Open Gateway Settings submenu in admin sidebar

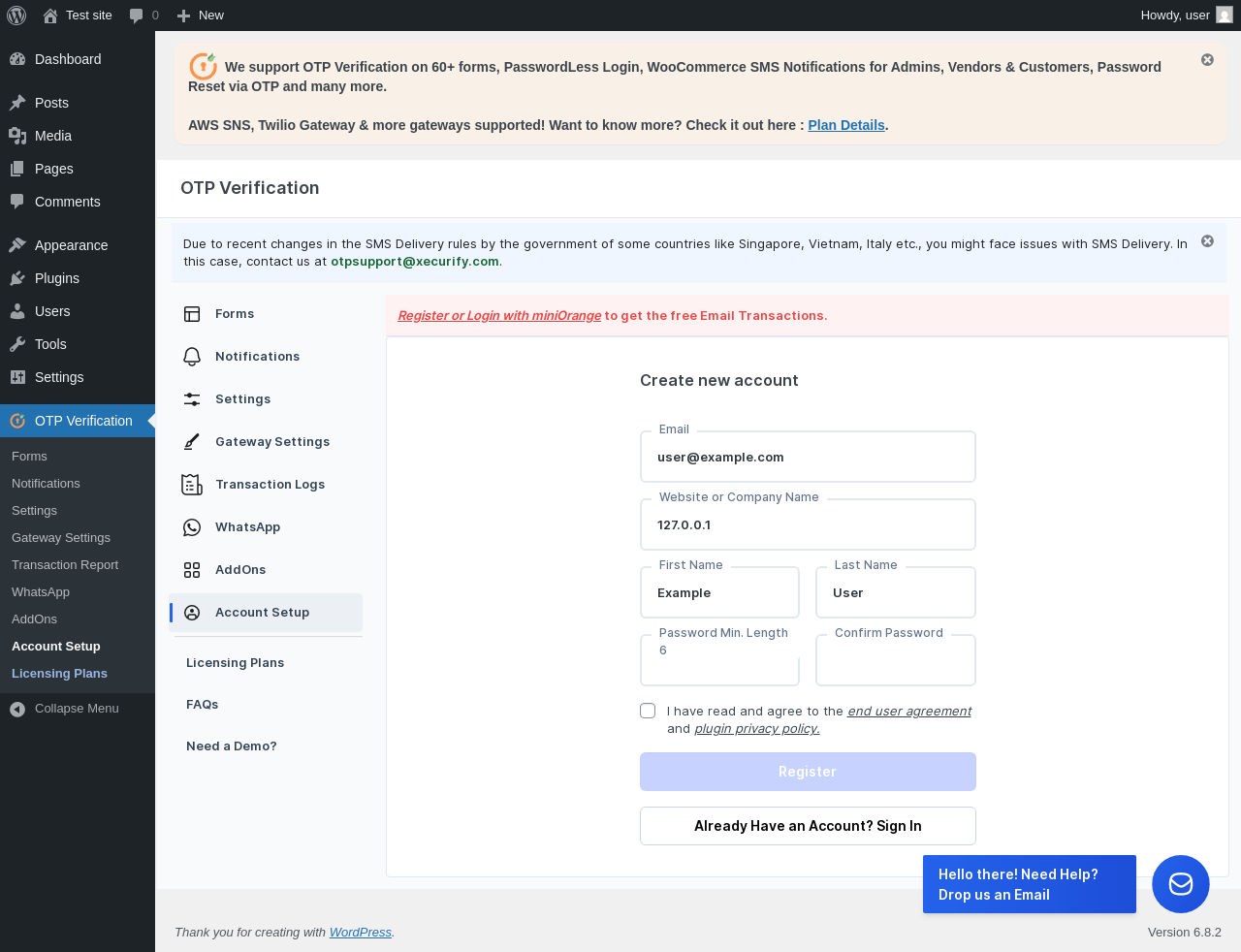[x=78, y=538]
